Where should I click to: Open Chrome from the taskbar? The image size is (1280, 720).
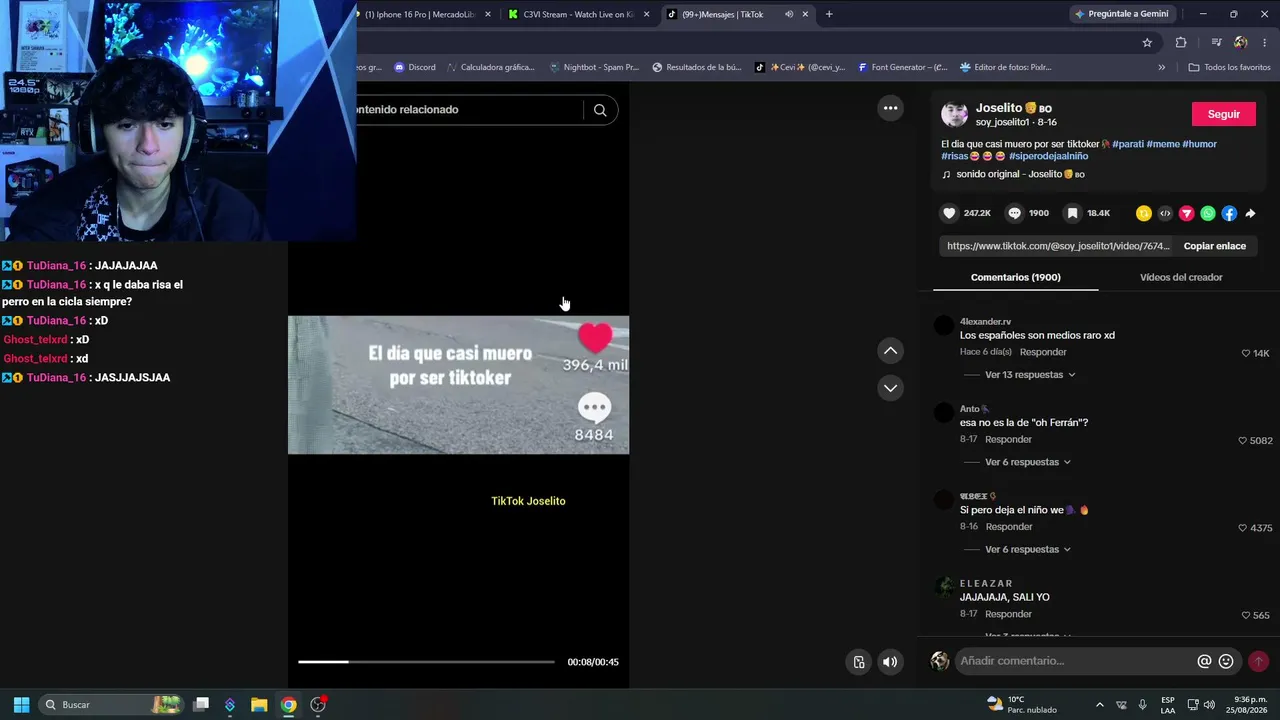[288, 704]
